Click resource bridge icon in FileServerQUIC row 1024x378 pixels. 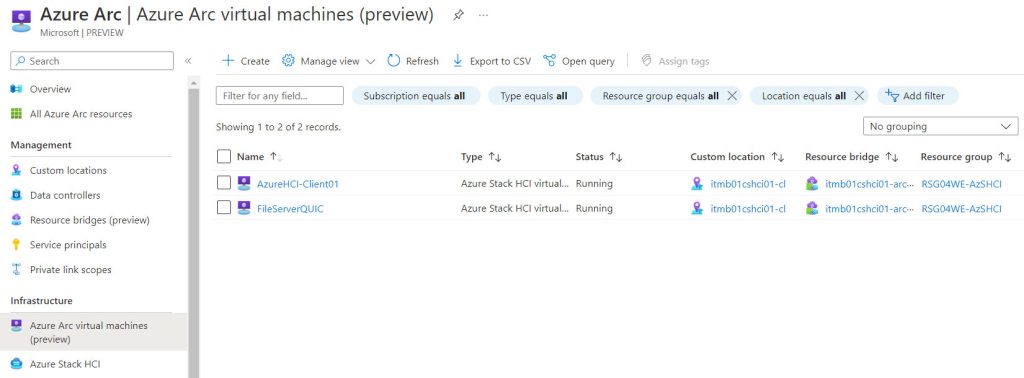(812, 208)
